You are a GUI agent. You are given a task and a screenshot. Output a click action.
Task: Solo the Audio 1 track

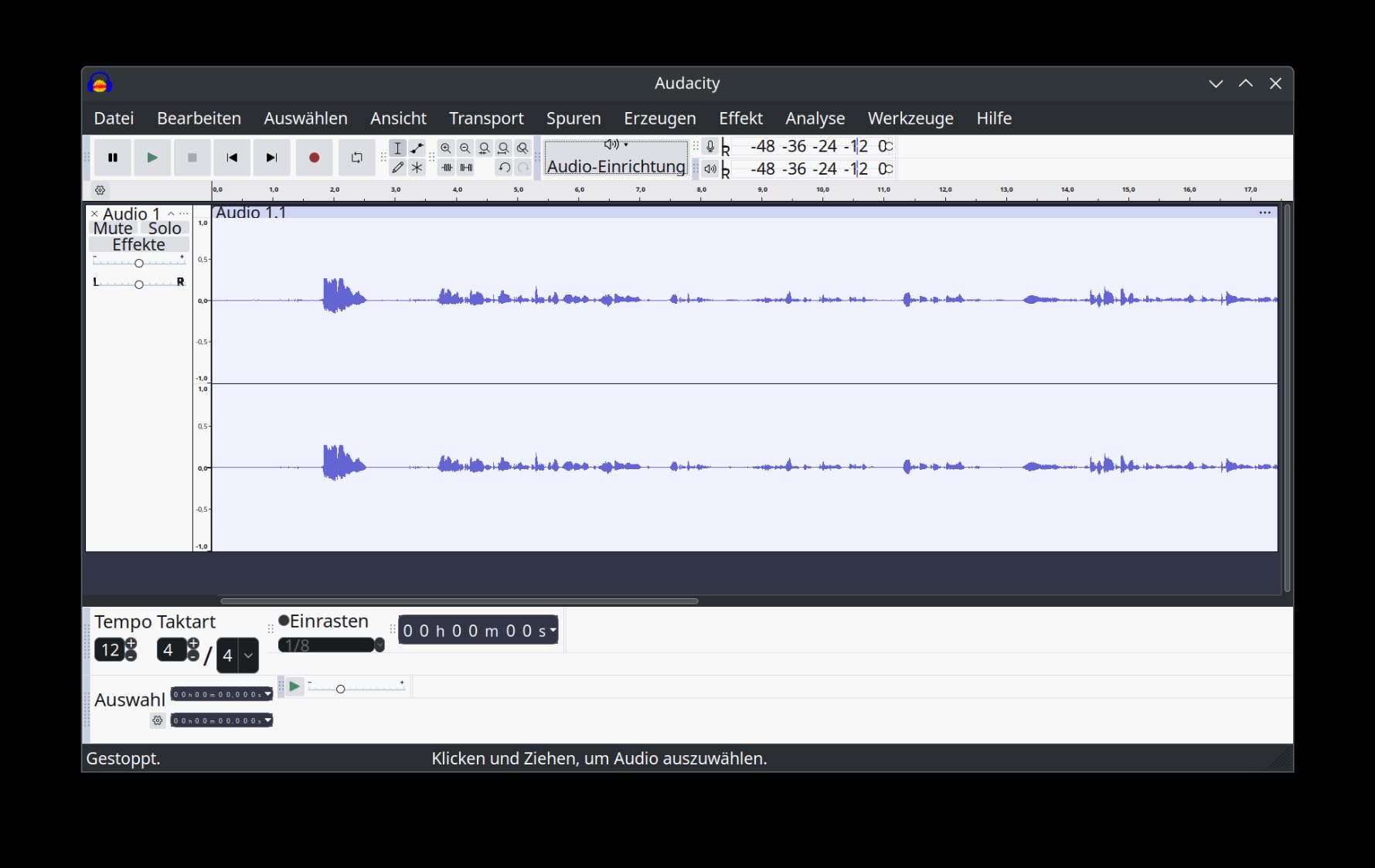click(165, 229)
